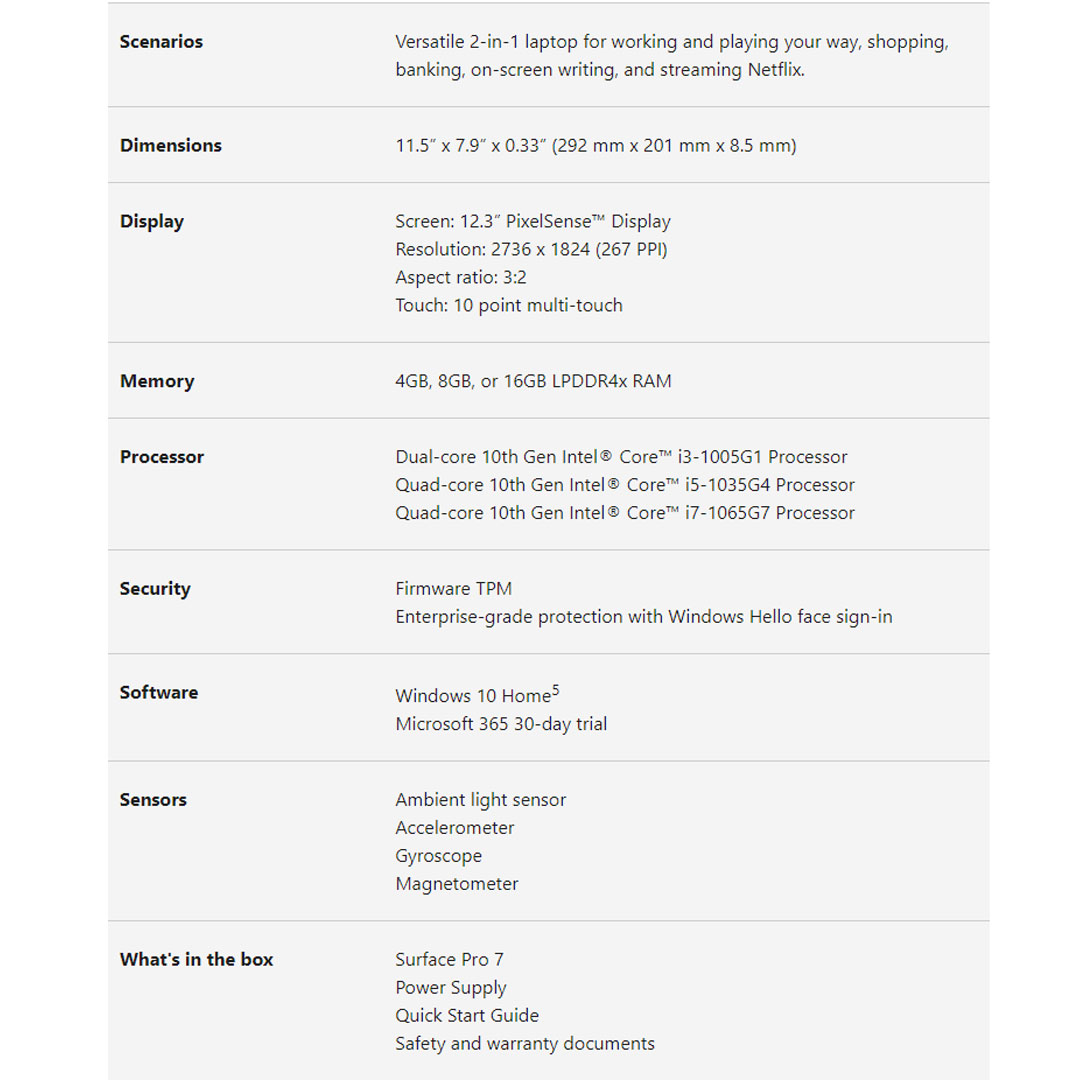Select the Quick Start Guide entry
The height and width of the screenshot is (1080, 1080).
[467, 1016]
